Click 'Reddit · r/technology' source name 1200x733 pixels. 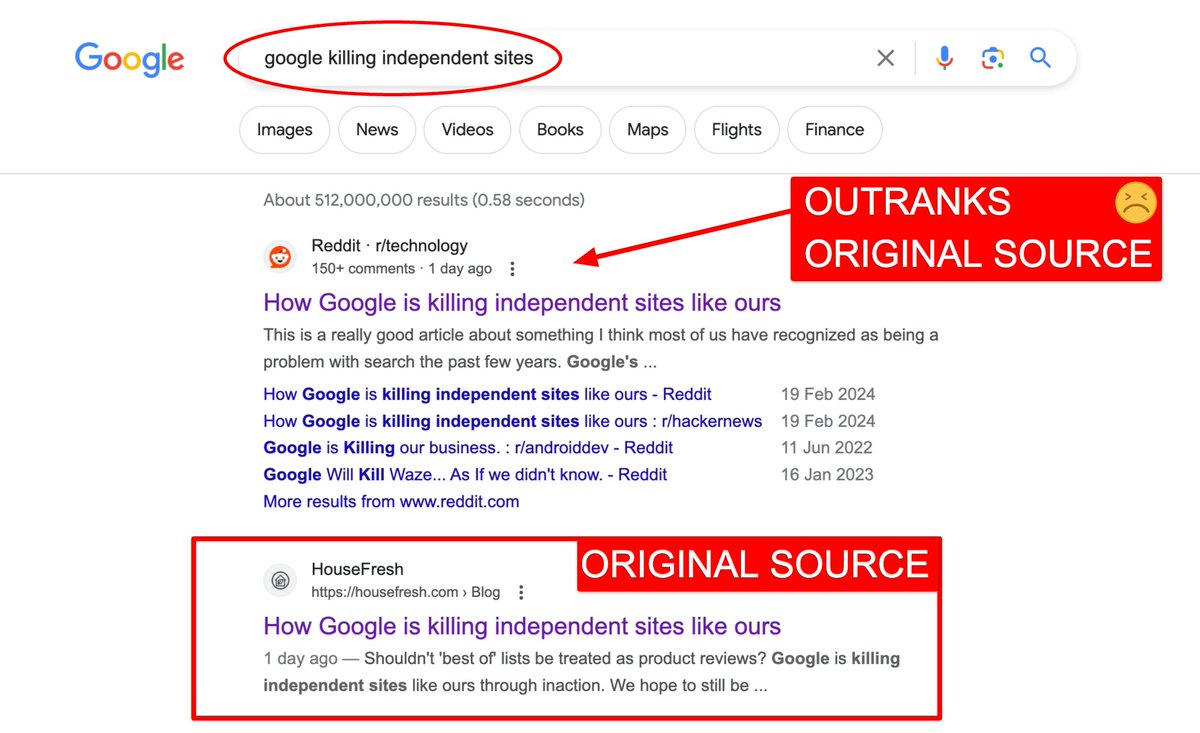point(389,245)
